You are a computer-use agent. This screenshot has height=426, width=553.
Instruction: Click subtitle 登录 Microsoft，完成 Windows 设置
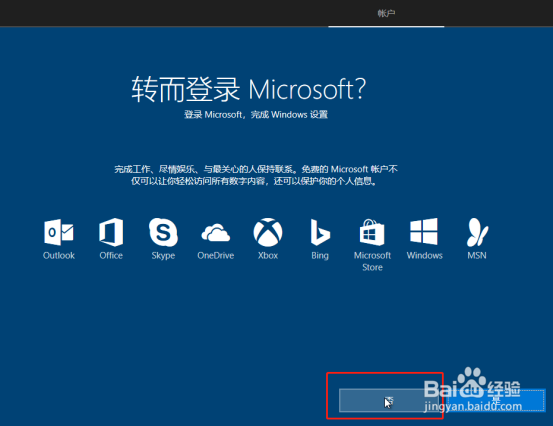pos(256,115)
